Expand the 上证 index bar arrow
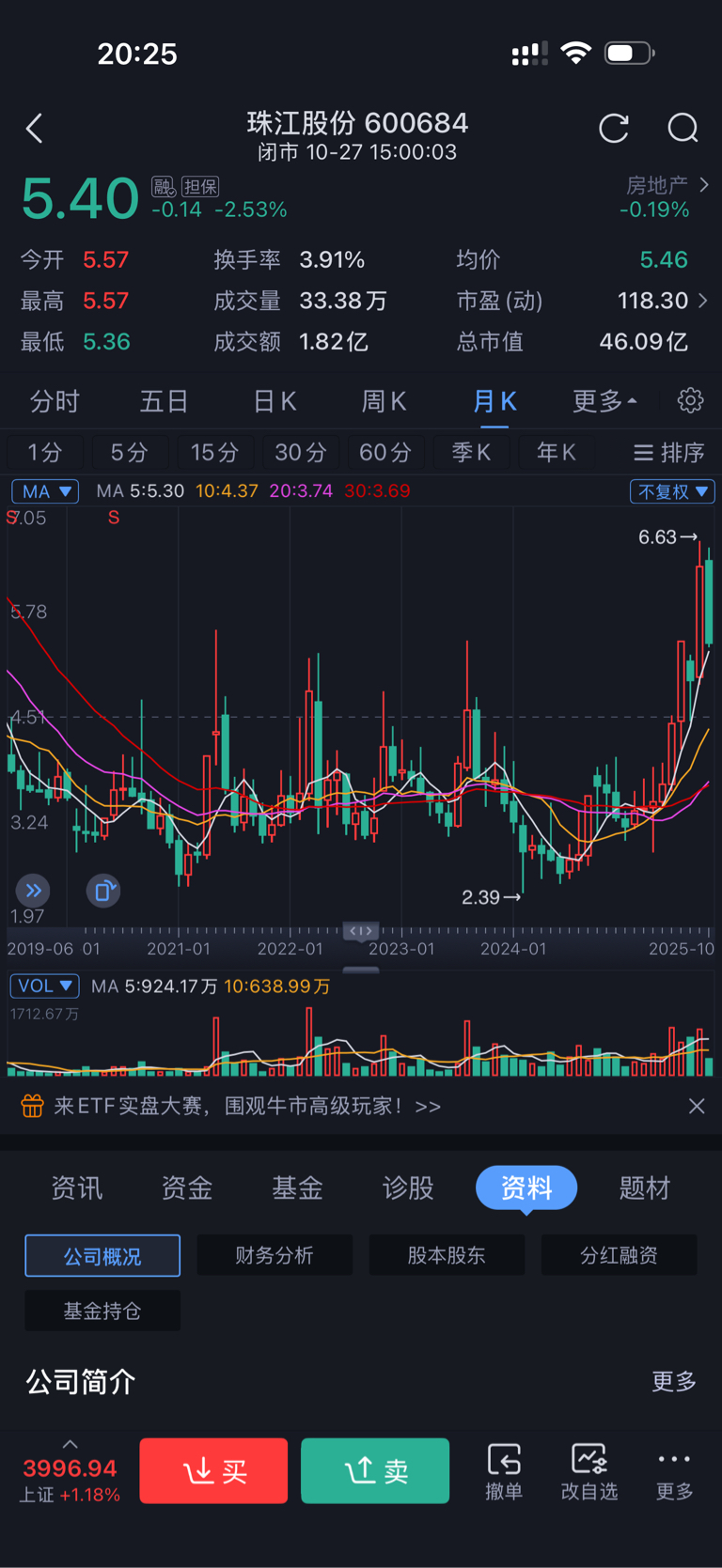This screenshot has height=1568, width=722. point(70,1444)
